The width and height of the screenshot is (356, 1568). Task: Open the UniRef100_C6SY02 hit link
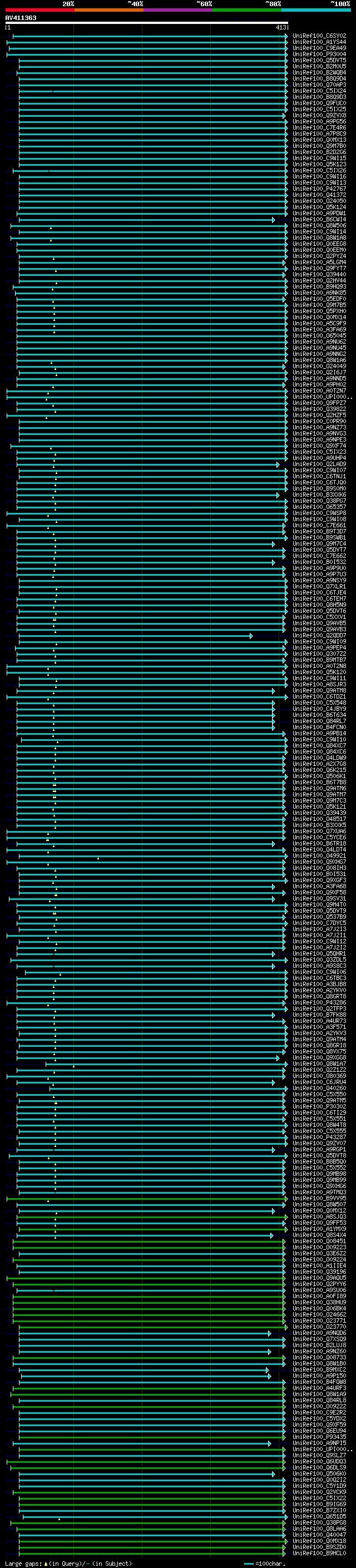pos(319,36)
